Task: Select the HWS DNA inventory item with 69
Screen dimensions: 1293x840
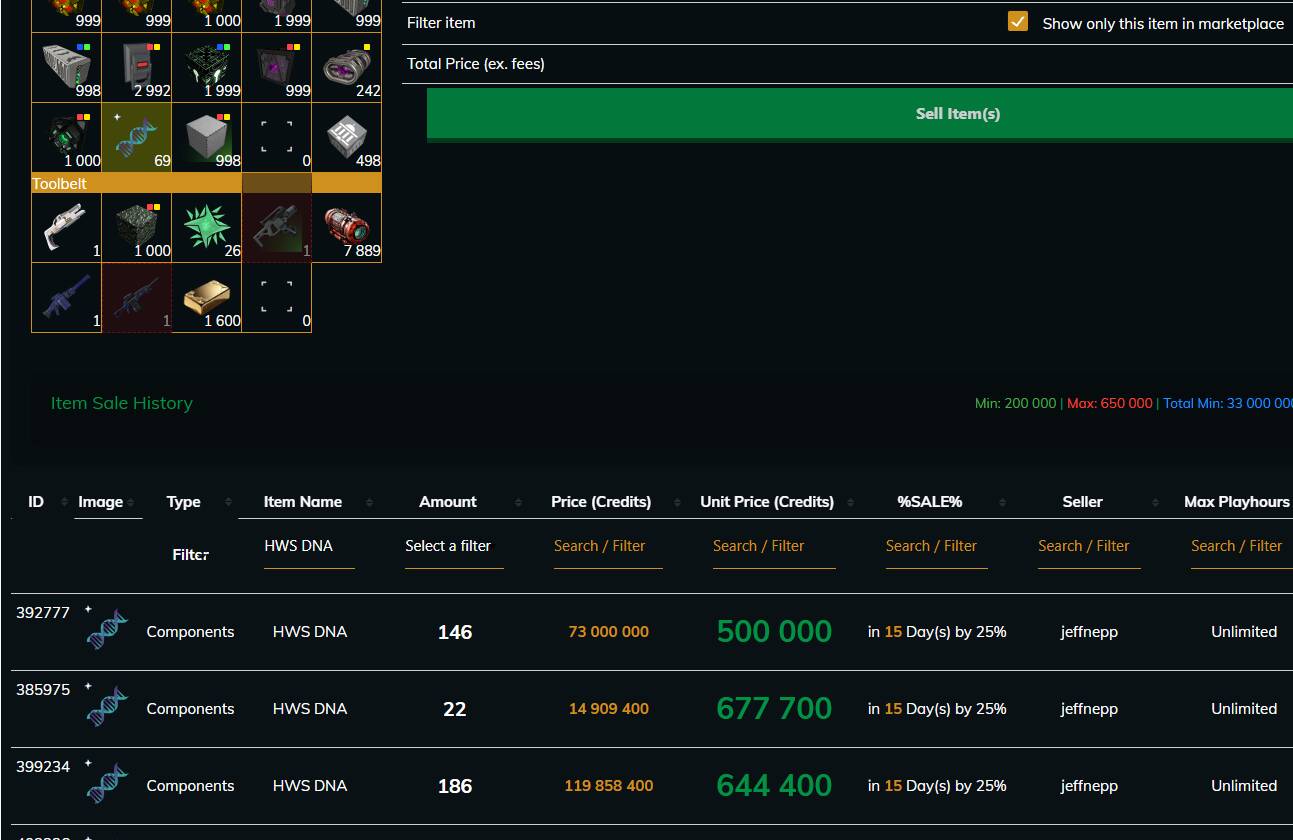Action: point(136,138)
